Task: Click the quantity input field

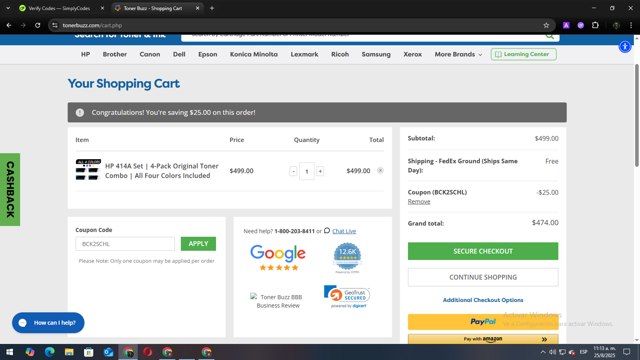Action: pos(307,171)
